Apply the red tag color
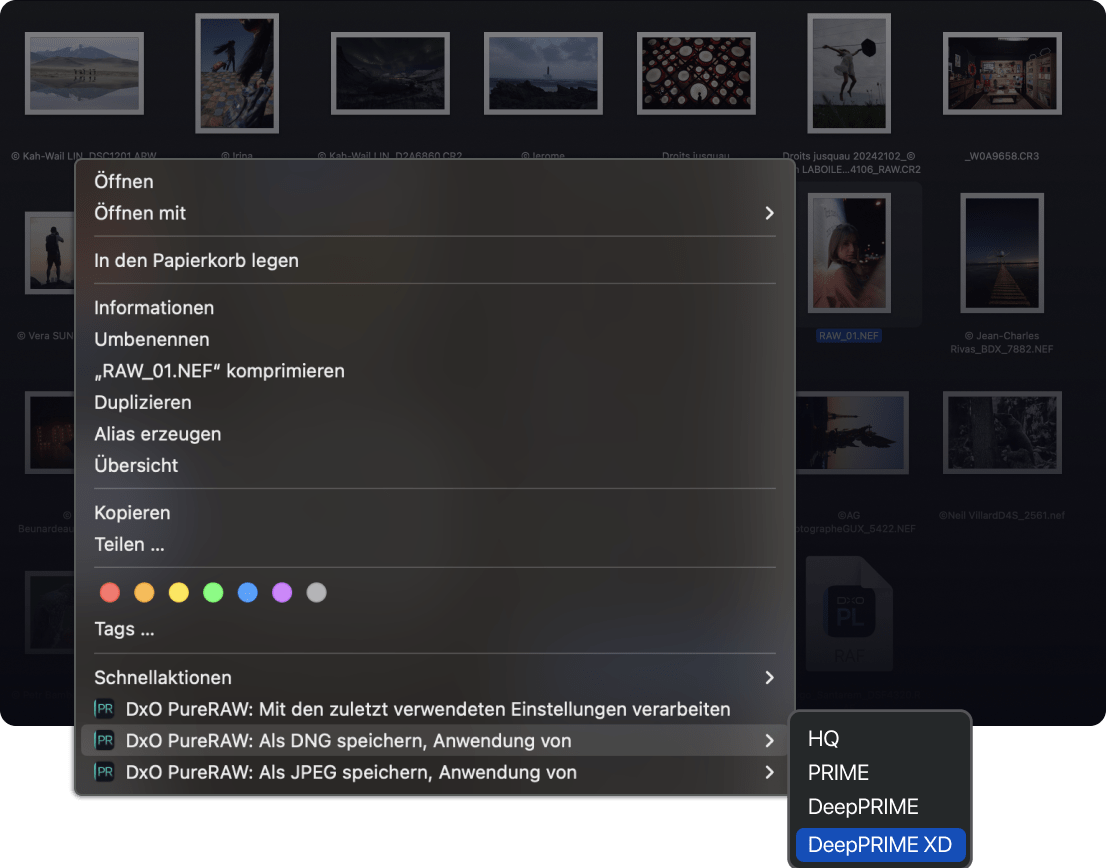This screenshot has height=868, width=1106. tap(110, 592)
